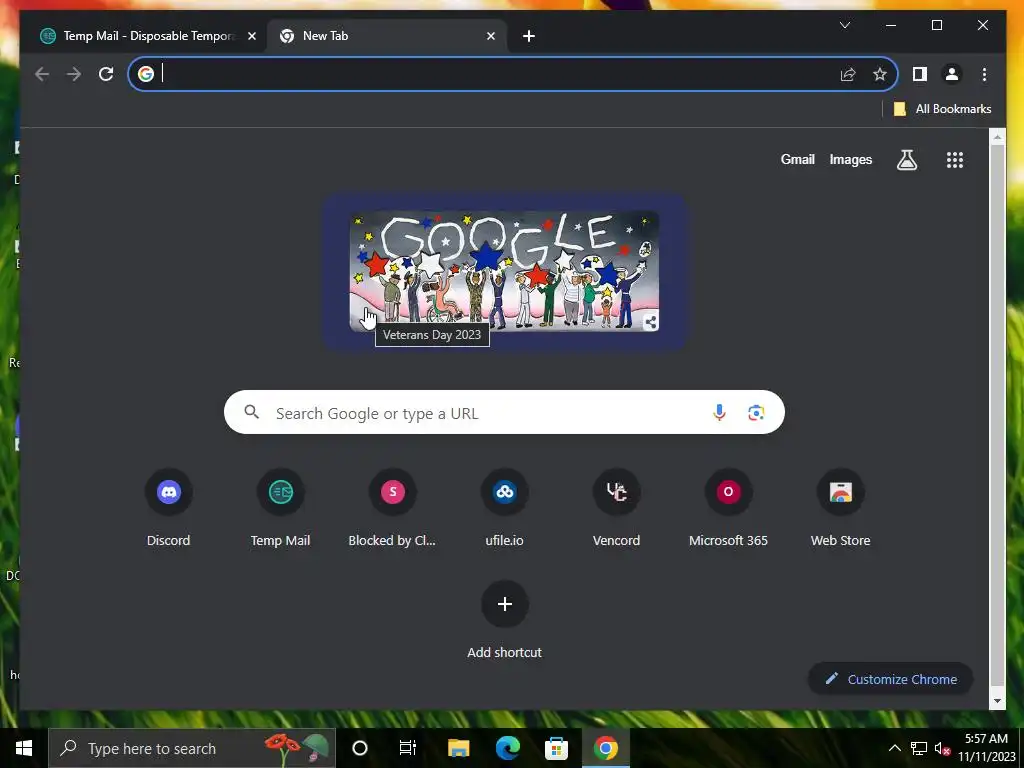This screenshot has width=1024, height=768.
Task: Open the Microsoft 365 shortcut
Action: point(728,507)
